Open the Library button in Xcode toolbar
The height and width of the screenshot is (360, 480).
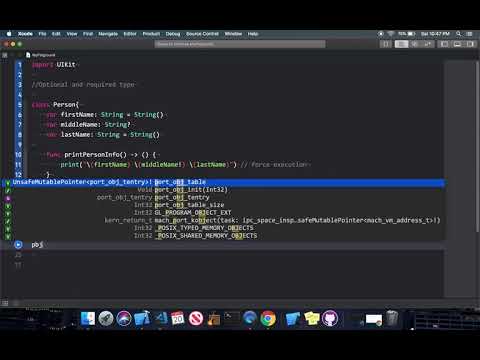tap(386, 44)
